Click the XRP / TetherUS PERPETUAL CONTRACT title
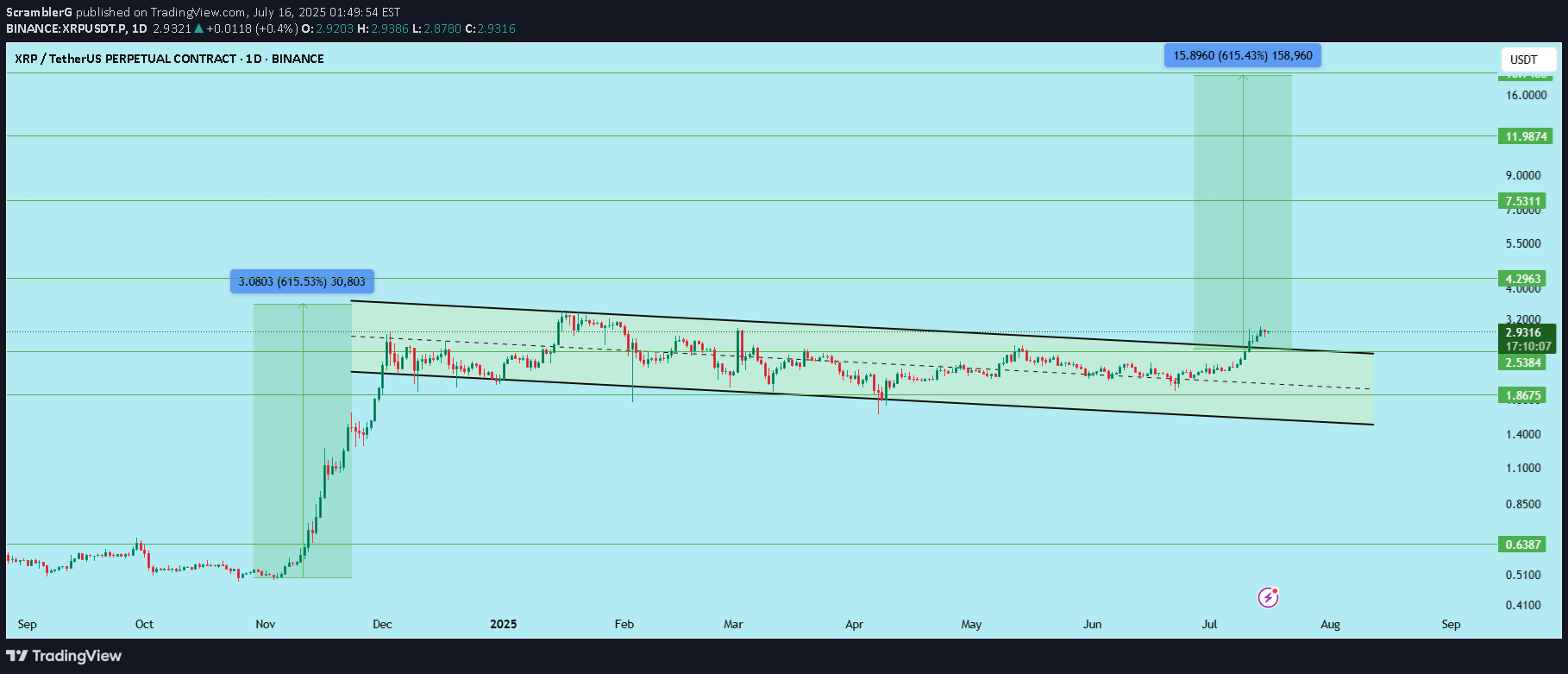The width and height of the screenshot is (1568, 674). (169, 59)
